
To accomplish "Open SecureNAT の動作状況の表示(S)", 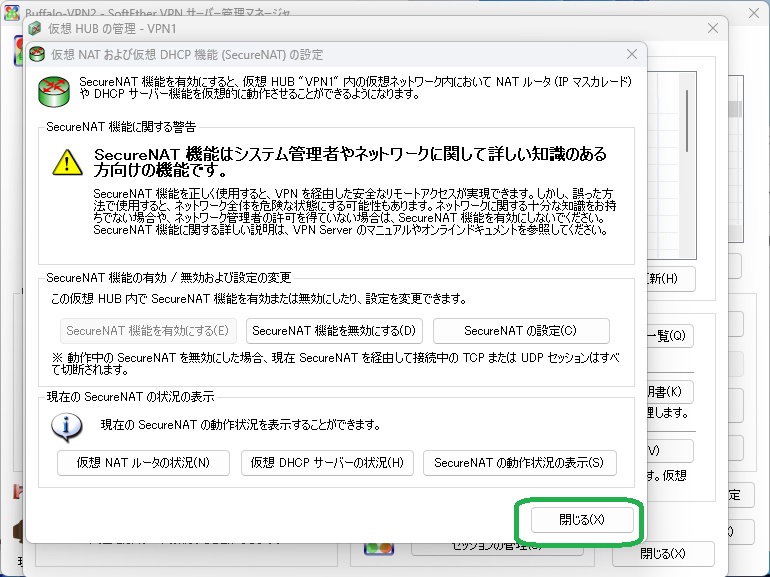I will (x=519, y=463).
